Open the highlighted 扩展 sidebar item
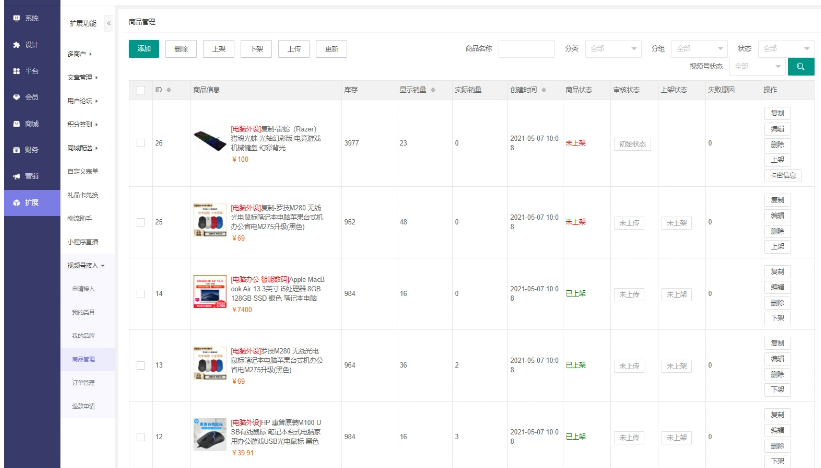821x468 pixels. pyautogui.click(x=32, y=203)
